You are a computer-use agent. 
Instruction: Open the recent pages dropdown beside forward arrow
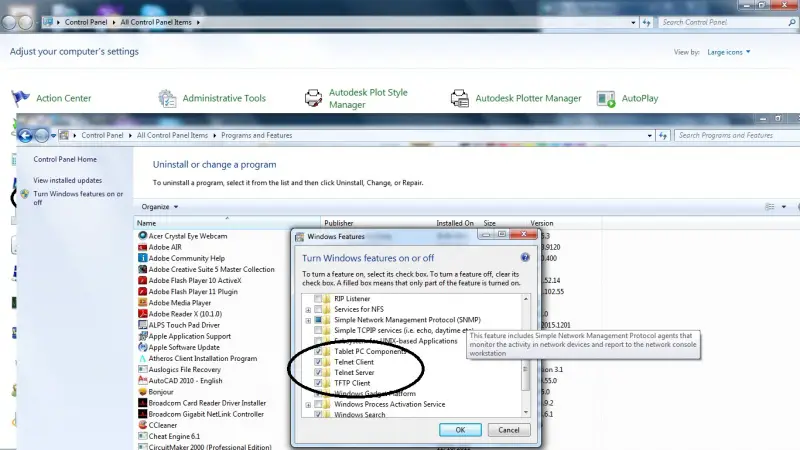[53, 136]
